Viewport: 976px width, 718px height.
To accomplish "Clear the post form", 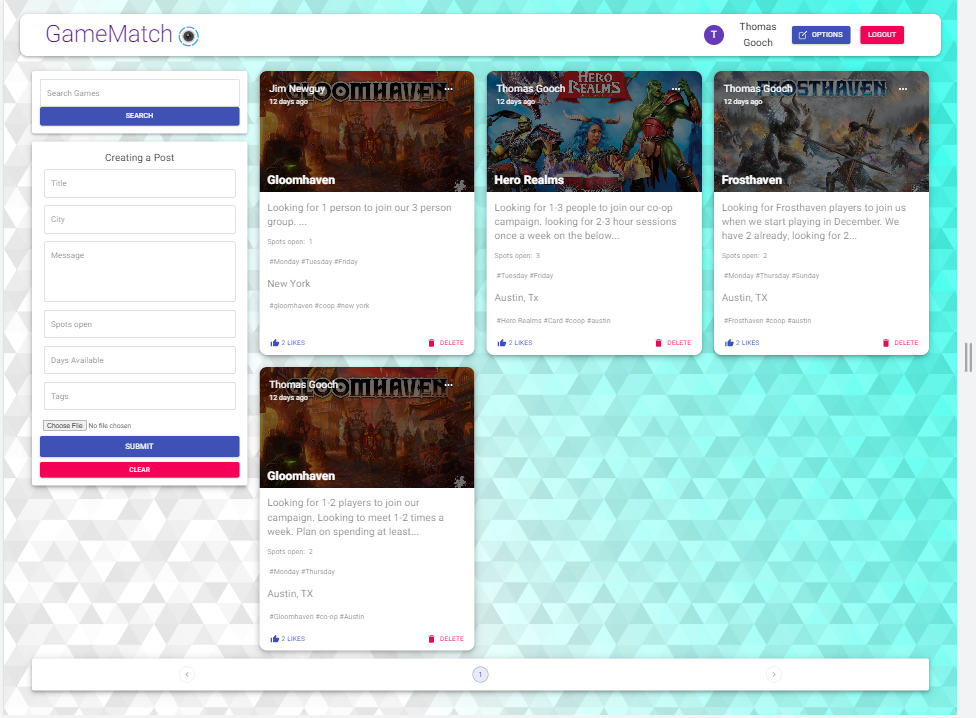I will click(x=139, y=470).
